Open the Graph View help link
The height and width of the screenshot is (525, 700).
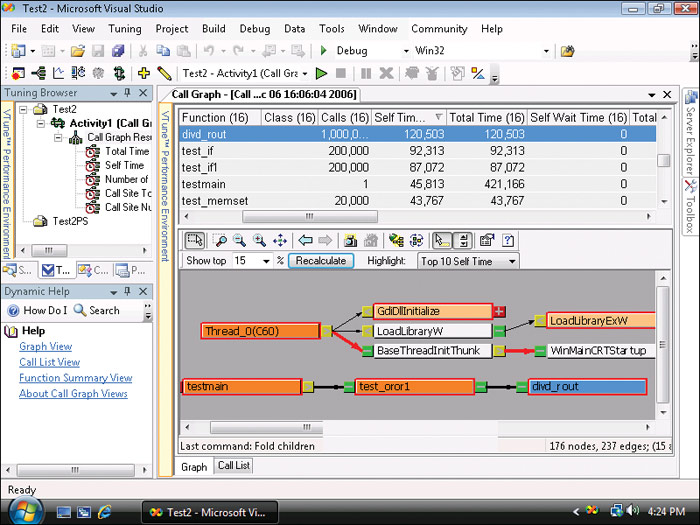pos(46,346)
